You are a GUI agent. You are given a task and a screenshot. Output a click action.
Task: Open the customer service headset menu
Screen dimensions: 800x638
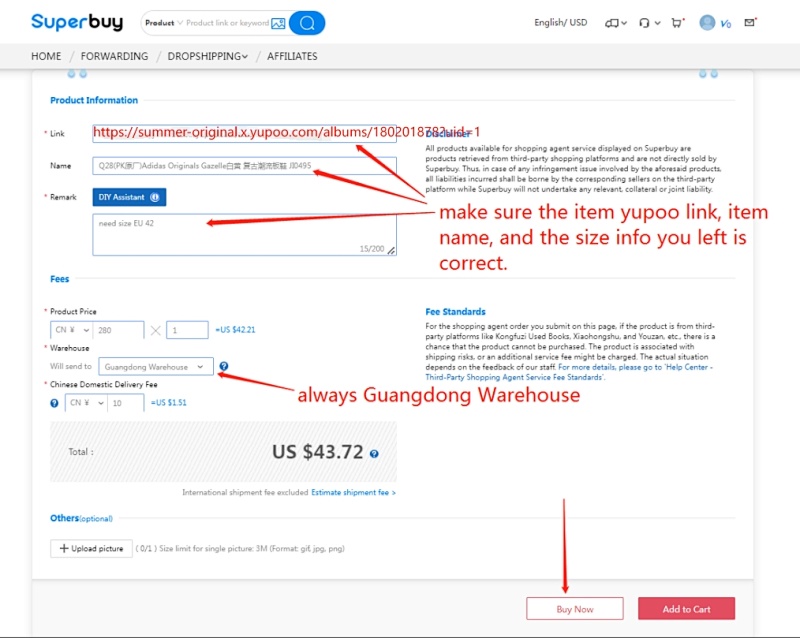(x=649, y=23)
